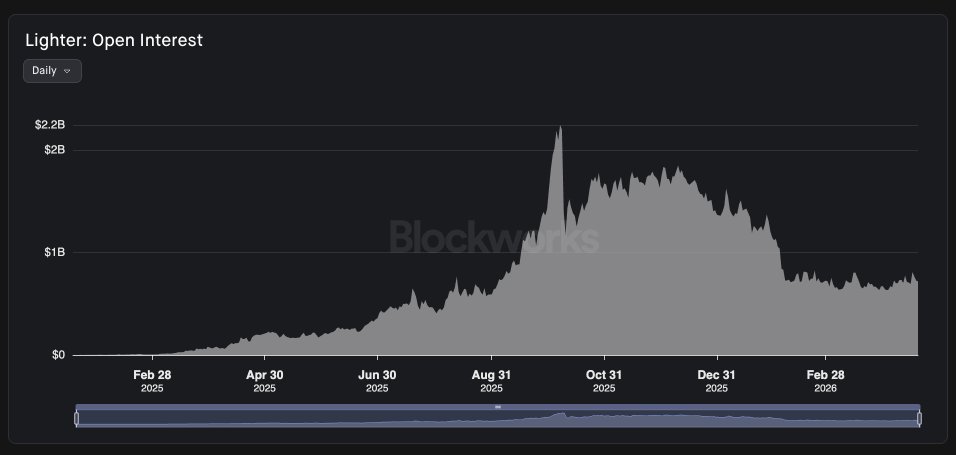Click the Oct 31 2025 axis label
Viewport: 956px width, 455px height.
pyautogui.click(x=604, y=381)
